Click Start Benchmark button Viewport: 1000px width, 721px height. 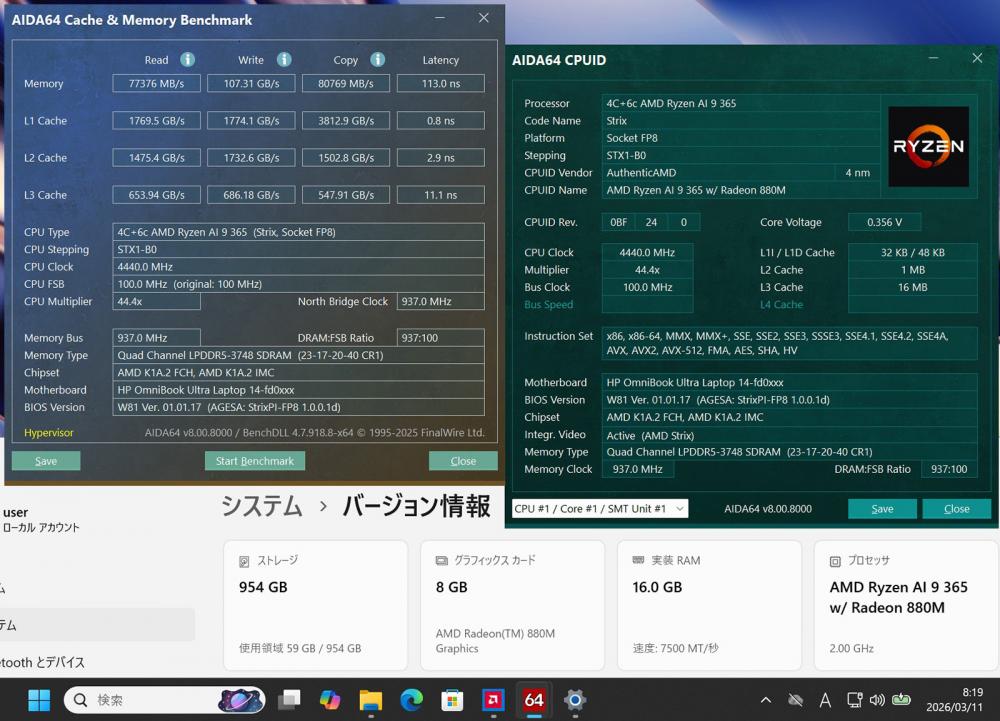click(x=255, y=461)
